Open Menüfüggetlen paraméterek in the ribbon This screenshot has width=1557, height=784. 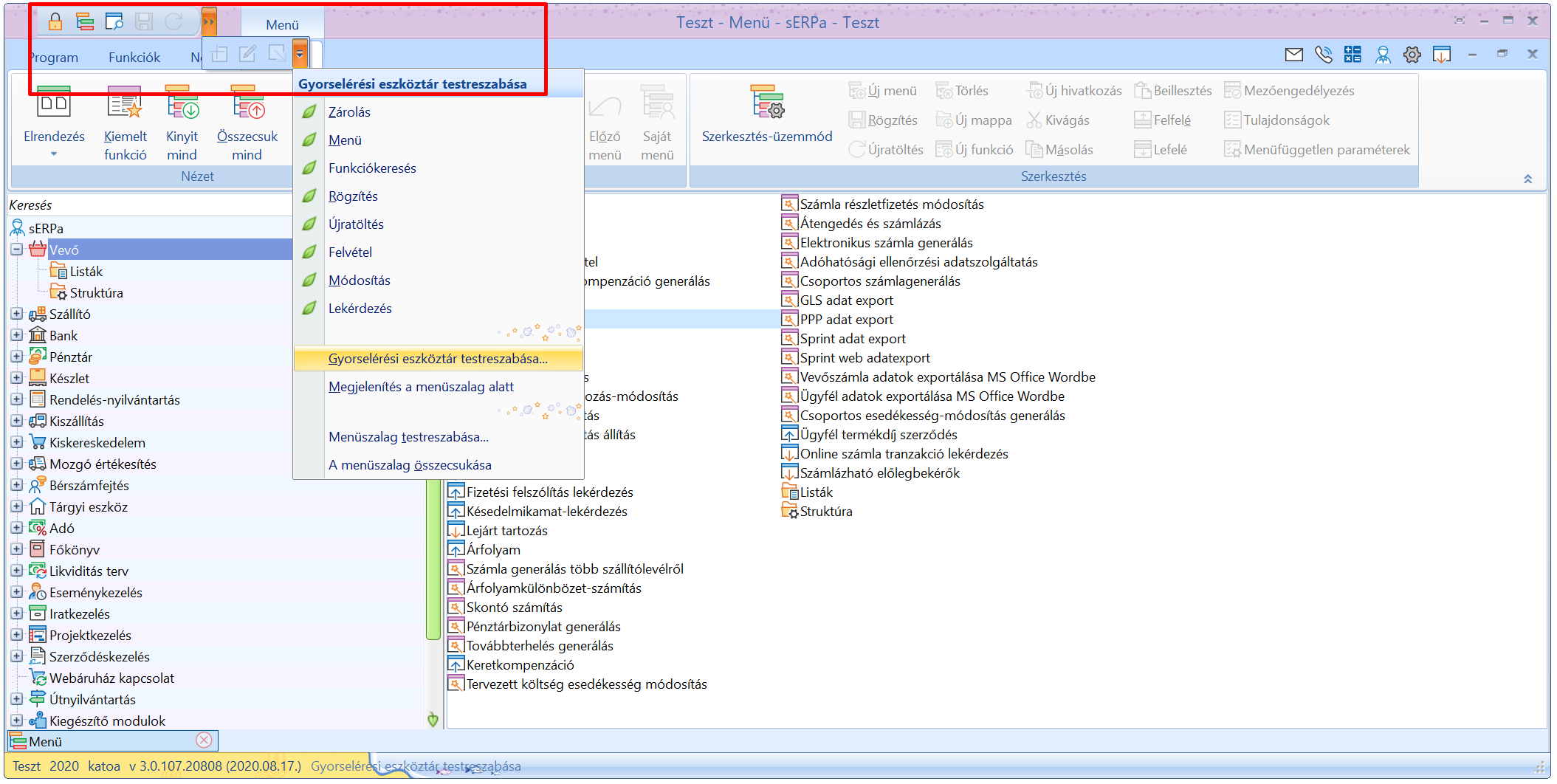point(1316,150)
